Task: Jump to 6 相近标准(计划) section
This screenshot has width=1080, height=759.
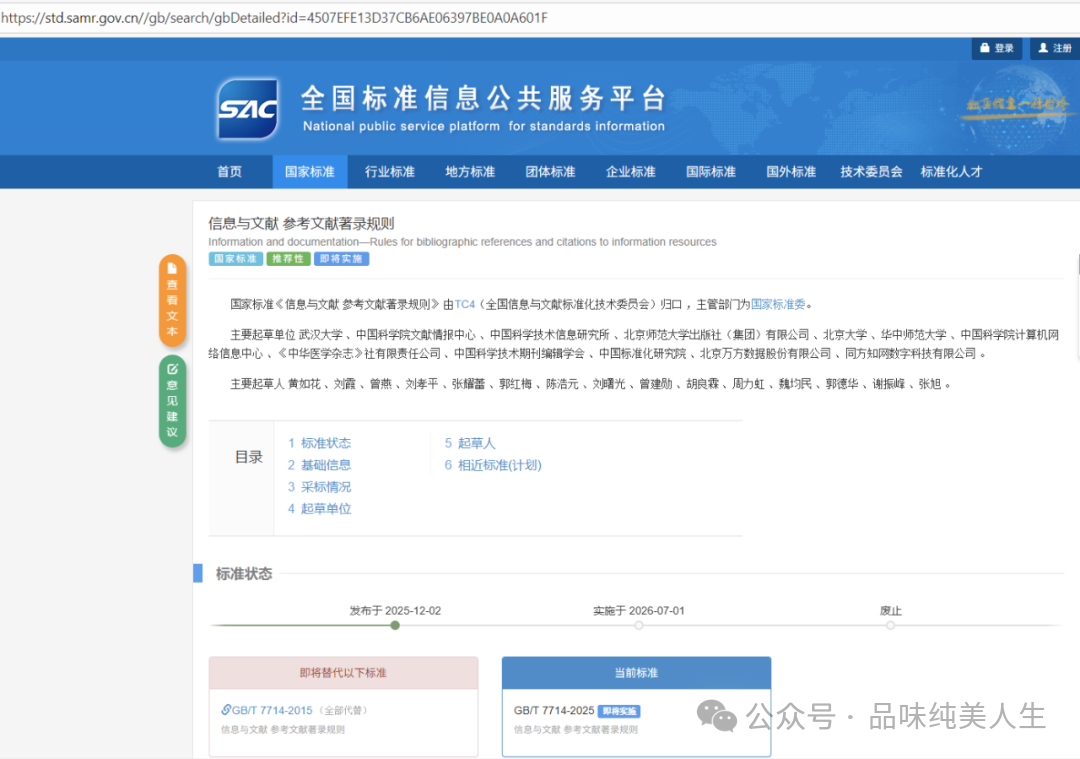Action: 493,465
